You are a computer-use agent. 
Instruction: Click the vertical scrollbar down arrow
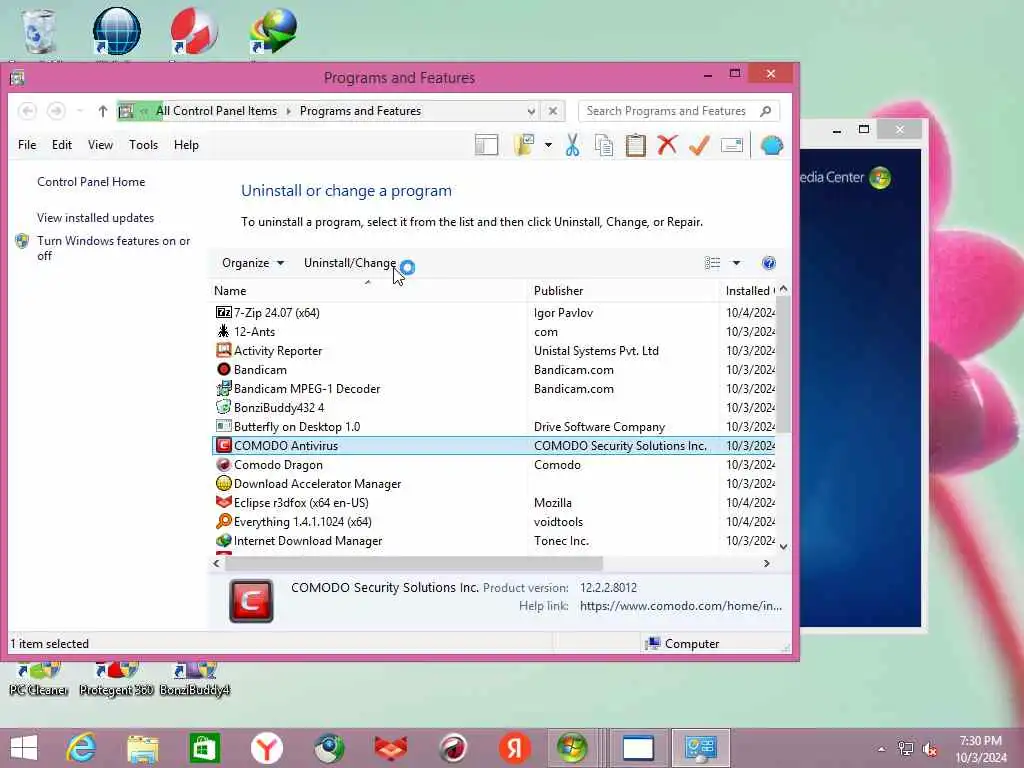pos(784,547)
